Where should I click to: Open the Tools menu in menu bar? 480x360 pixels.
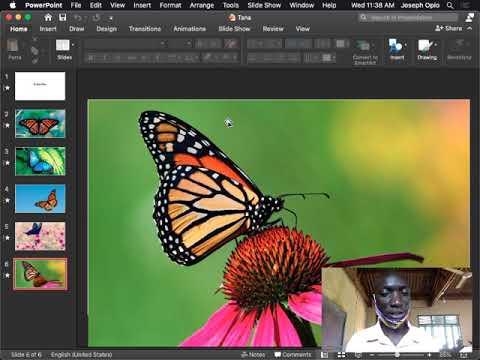tap(231, 5)
